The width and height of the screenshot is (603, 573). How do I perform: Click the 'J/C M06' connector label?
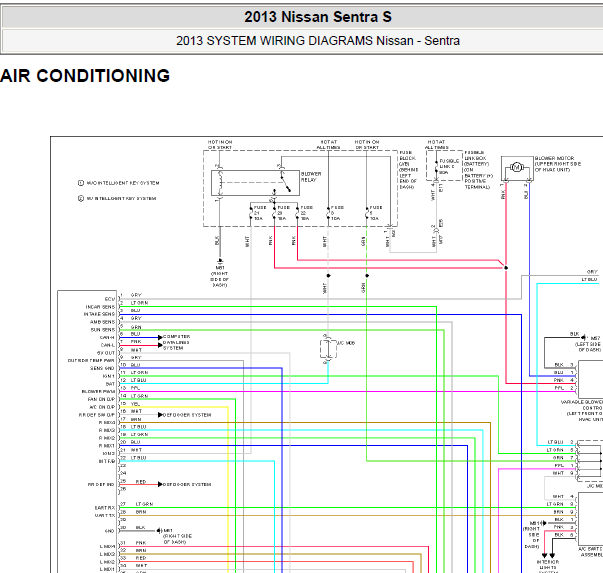[346, 343]
